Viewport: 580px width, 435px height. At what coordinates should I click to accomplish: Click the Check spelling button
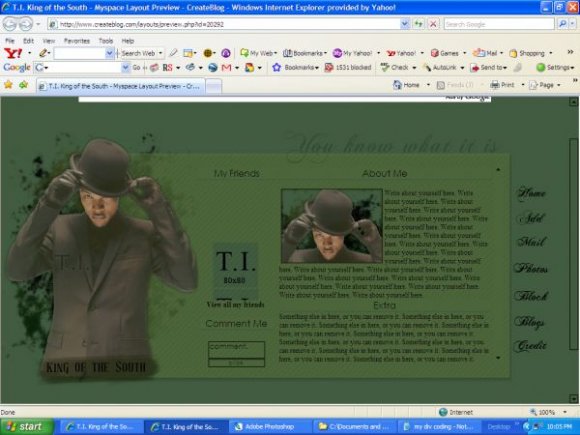pos(395,67)
